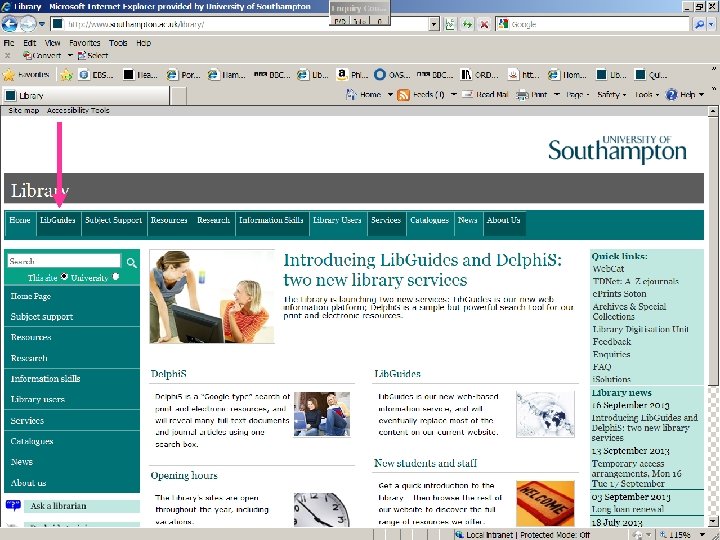Open the File menu
720x540 pixels.
click(9, 43)
